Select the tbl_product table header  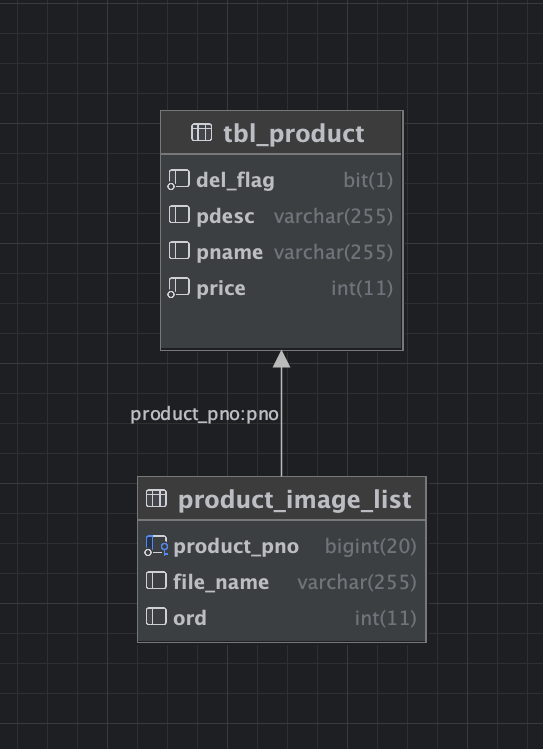282,133
